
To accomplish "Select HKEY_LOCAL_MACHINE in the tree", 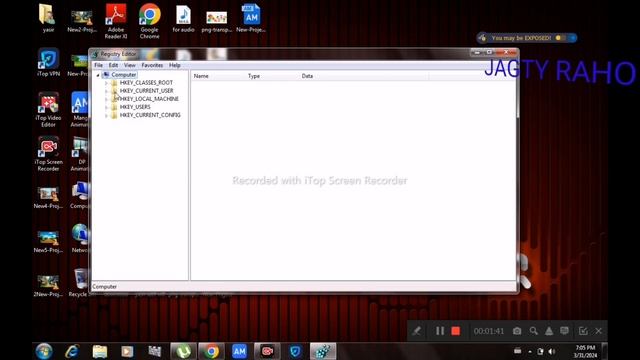I will (x=149, y=99).
